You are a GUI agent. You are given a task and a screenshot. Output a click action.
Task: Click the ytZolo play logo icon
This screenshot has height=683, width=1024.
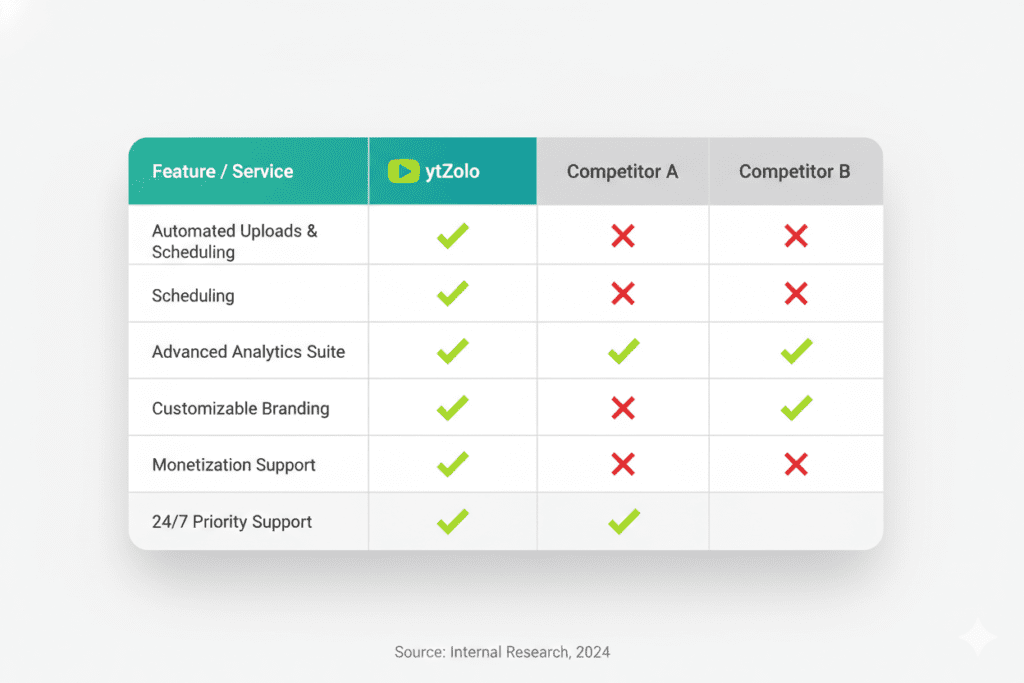pyautogui.click(x=403, y=171)
